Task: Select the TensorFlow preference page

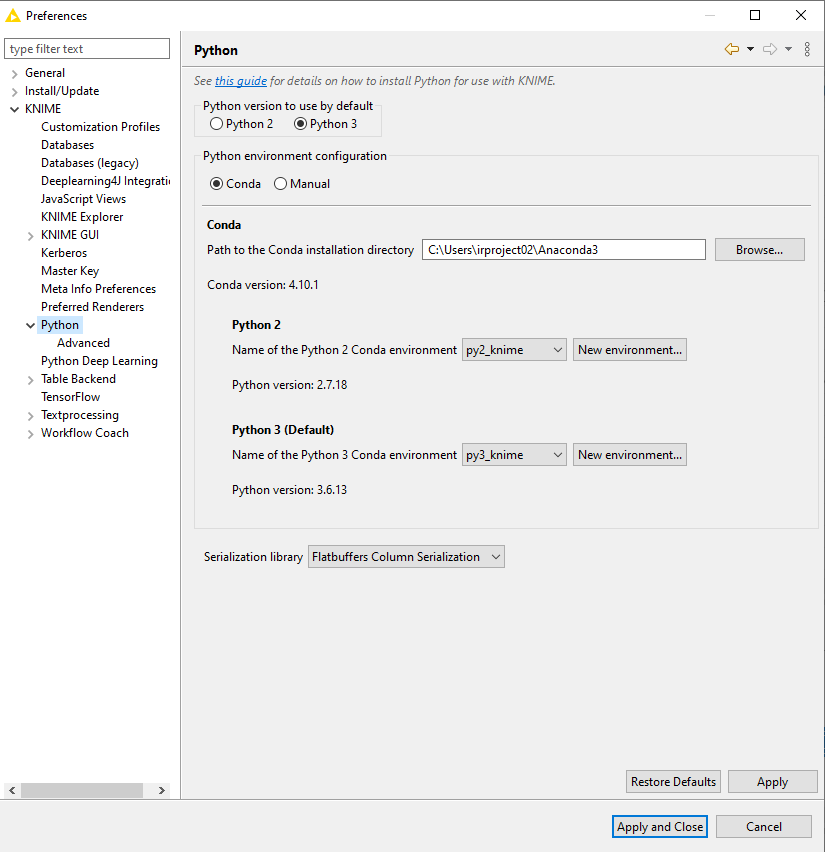Action: pos(70,397)
